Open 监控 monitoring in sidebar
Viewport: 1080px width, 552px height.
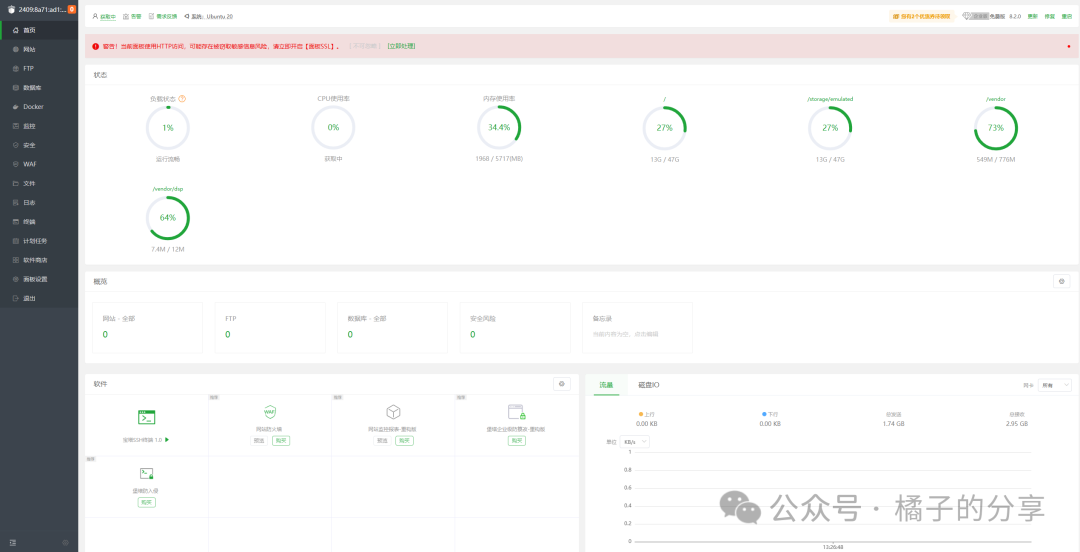click(x=39, y=126)
